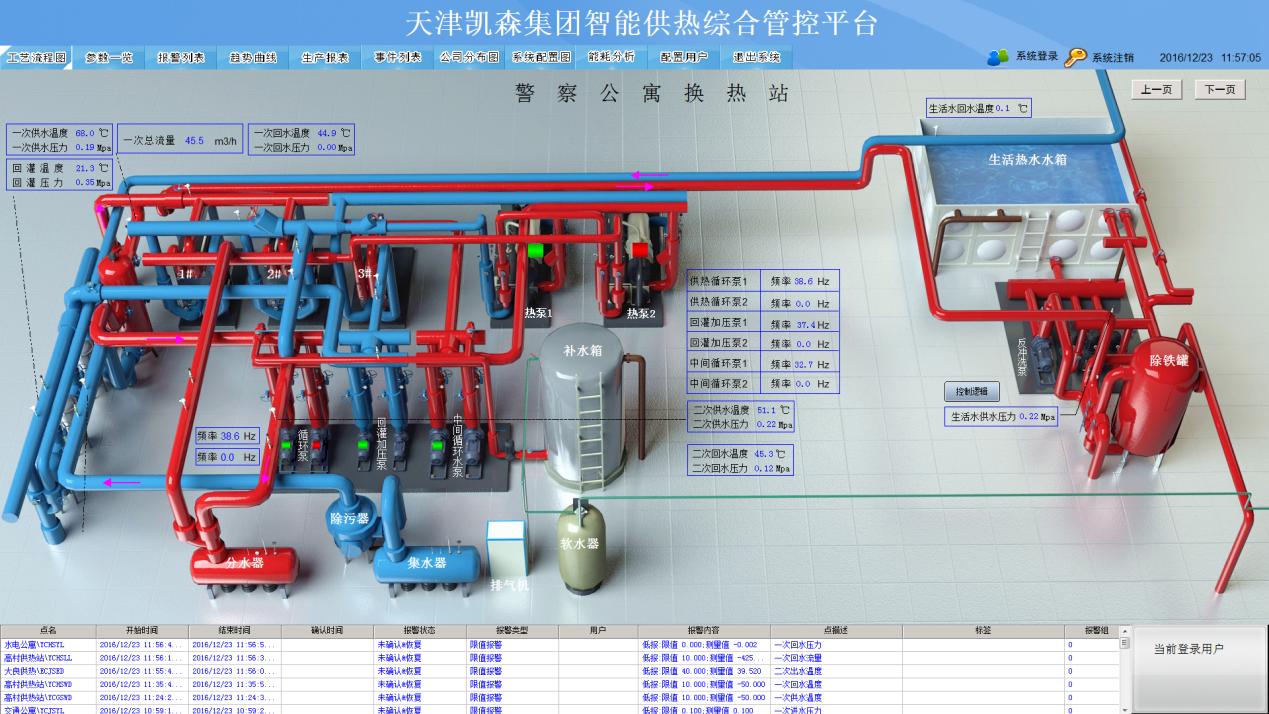Switch to the 趋势曲线 trend curve tab
The width and height of the screenshot is (1269, 714).
tap(253, 58)
